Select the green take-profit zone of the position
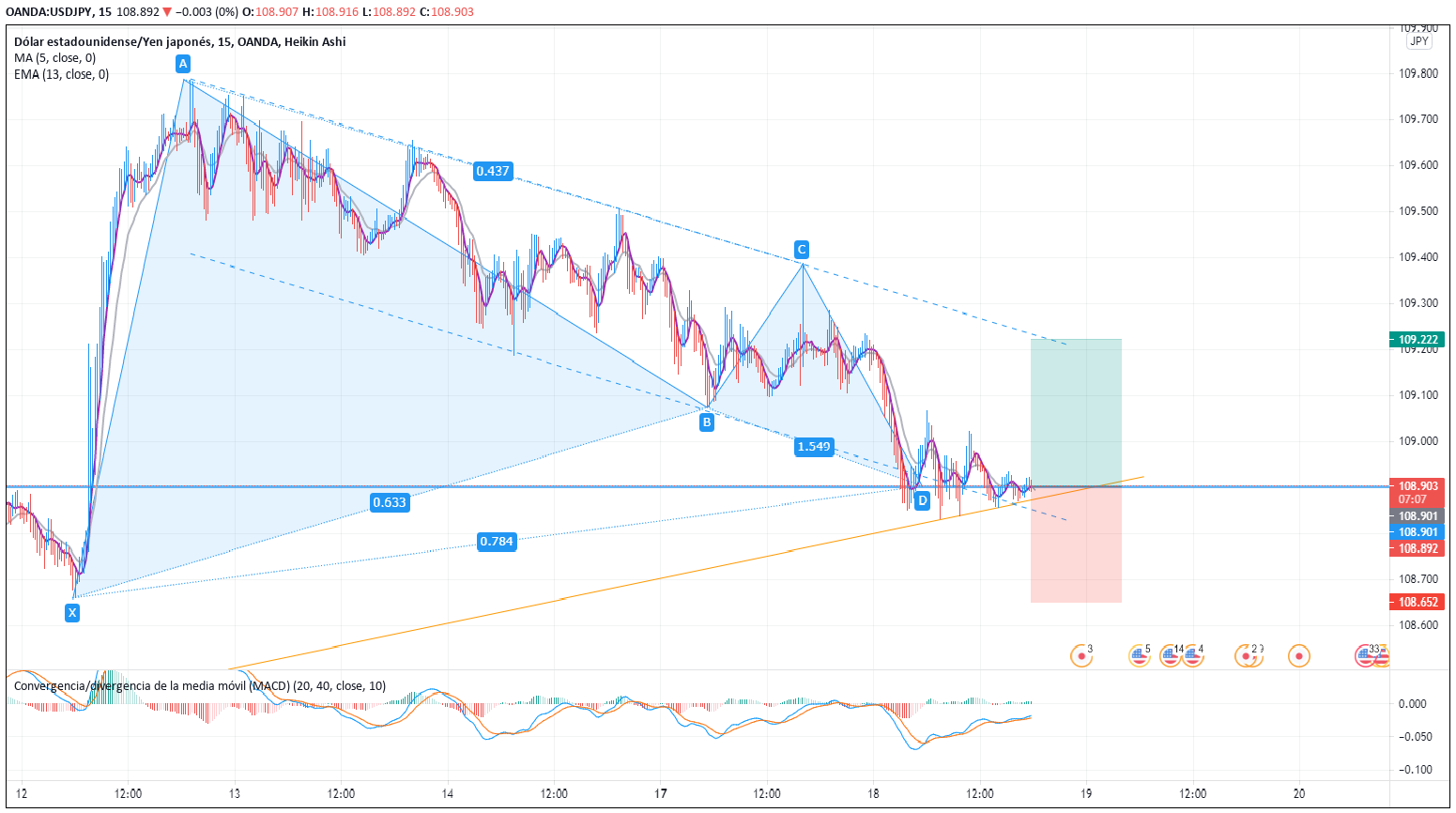This screenshot has height=813, width=1456. [1076, 411]
